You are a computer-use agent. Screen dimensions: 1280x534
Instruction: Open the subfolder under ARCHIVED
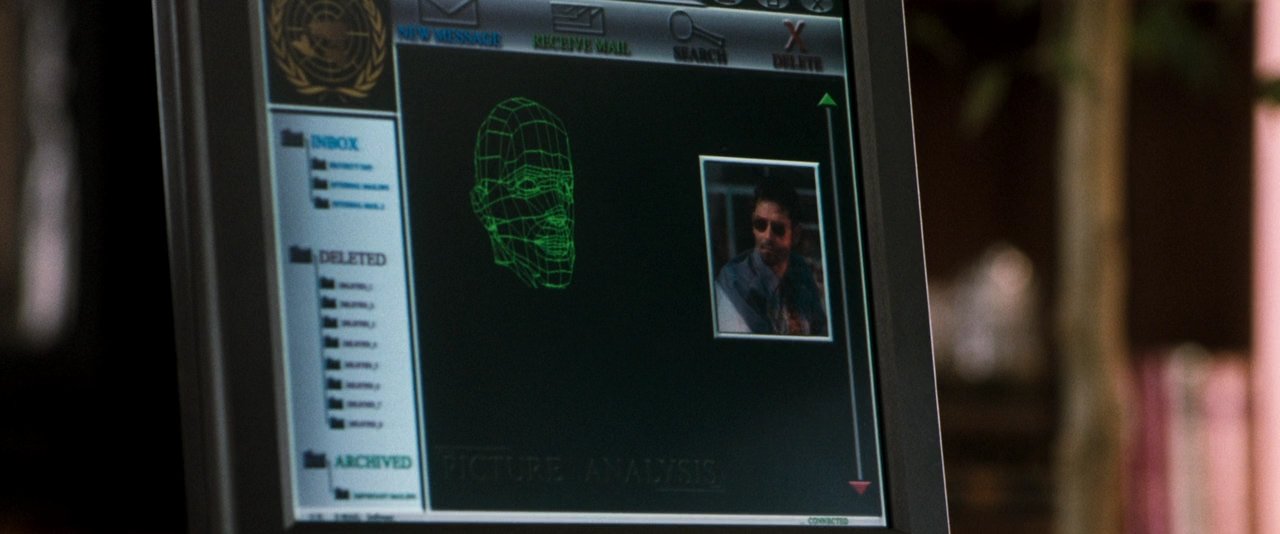[342, 493]
